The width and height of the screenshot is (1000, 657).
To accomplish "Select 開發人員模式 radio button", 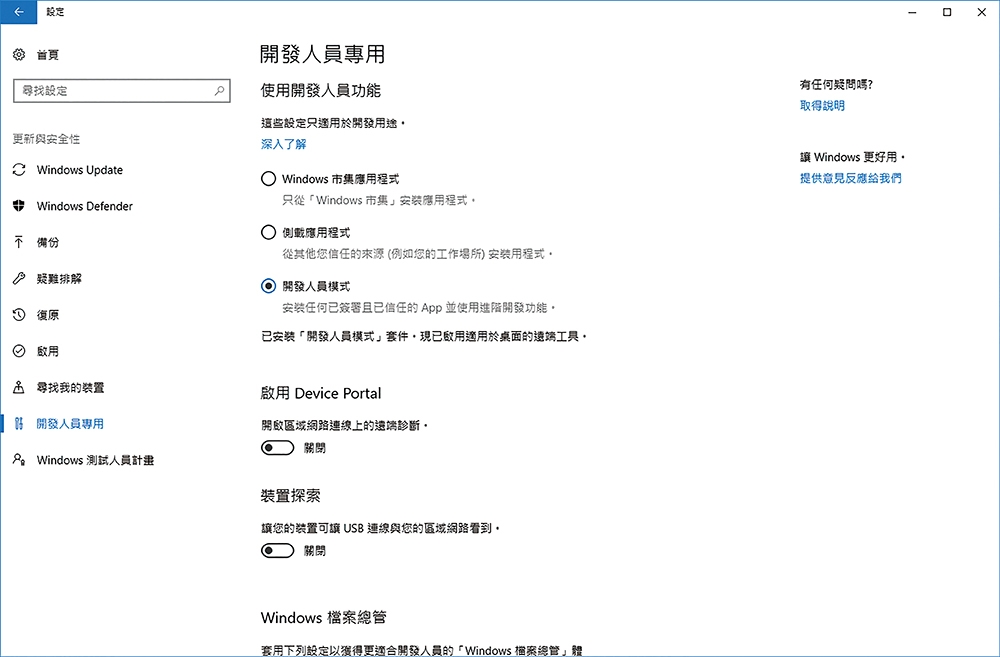I will [x=268, y=286].
